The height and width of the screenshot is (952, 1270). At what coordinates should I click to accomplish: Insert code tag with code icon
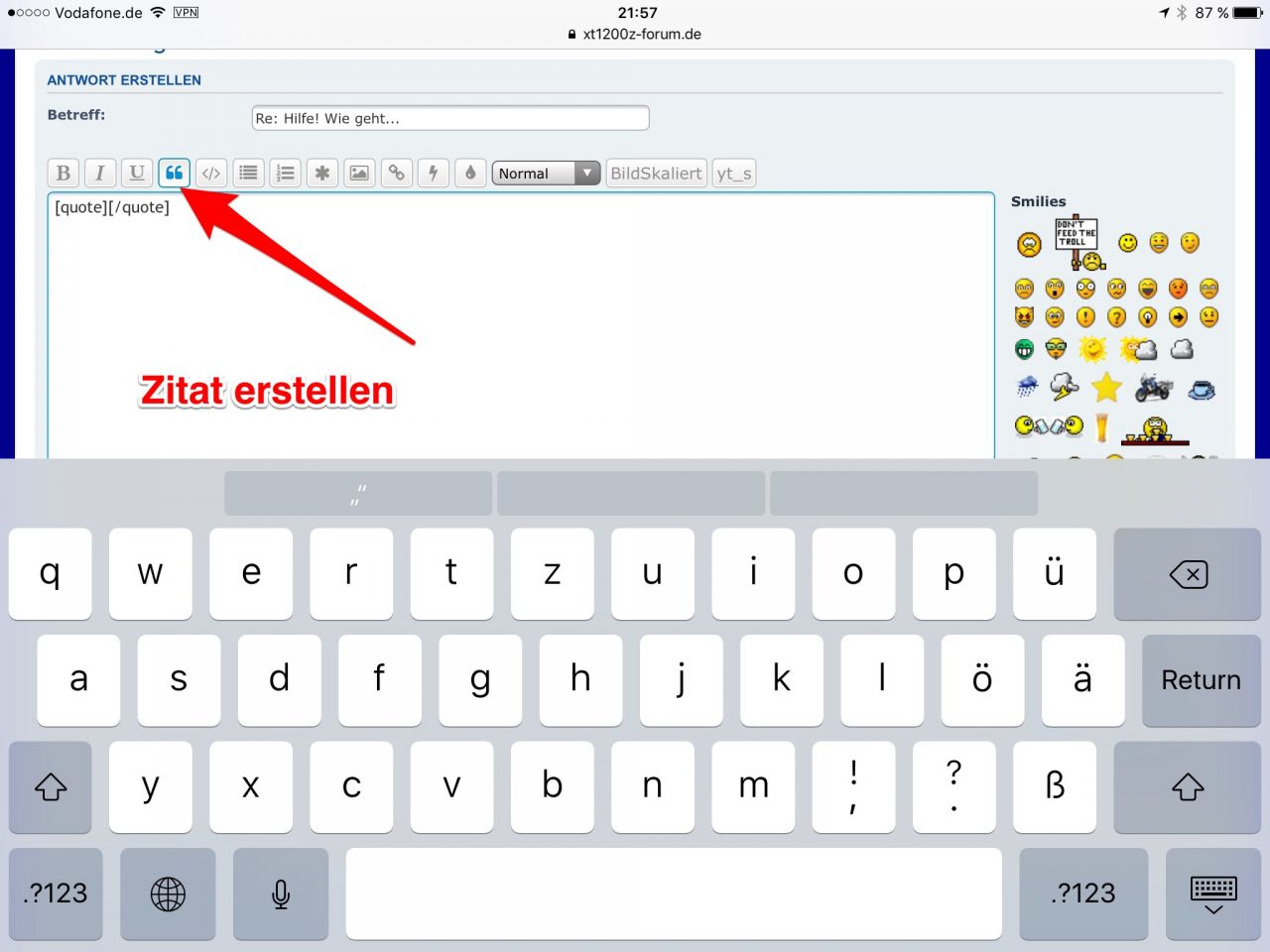click(211, 173)
